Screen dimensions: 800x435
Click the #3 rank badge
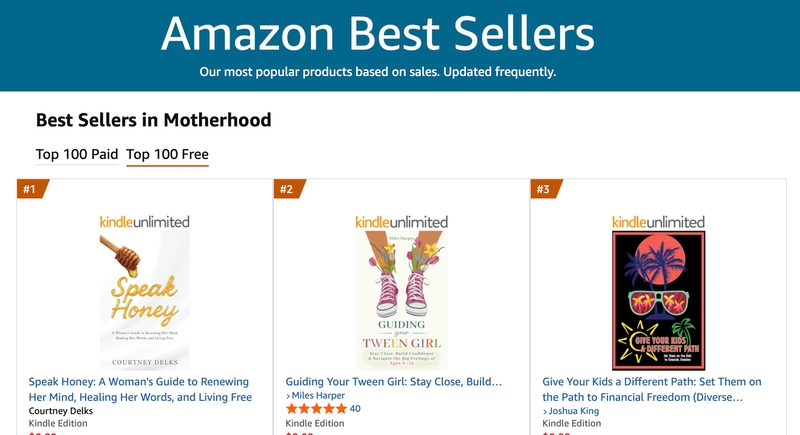(x=543, y=189)
